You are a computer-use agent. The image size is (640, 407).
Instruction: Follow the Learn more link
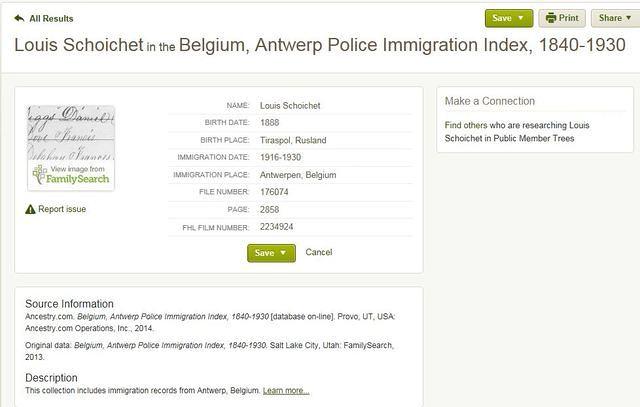point(286,390)
